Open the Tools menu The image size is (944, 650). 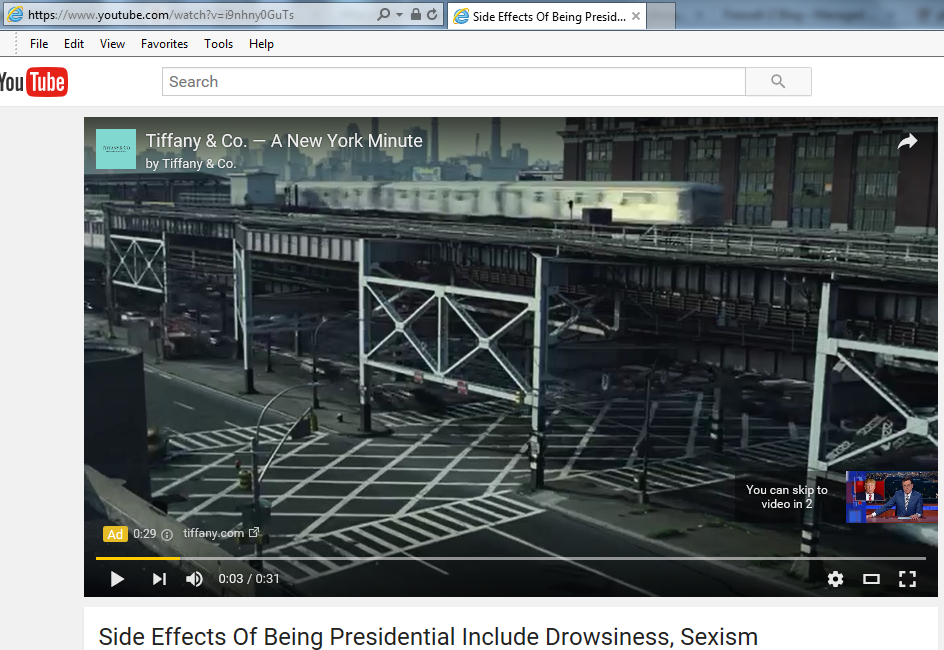[218, 44]
